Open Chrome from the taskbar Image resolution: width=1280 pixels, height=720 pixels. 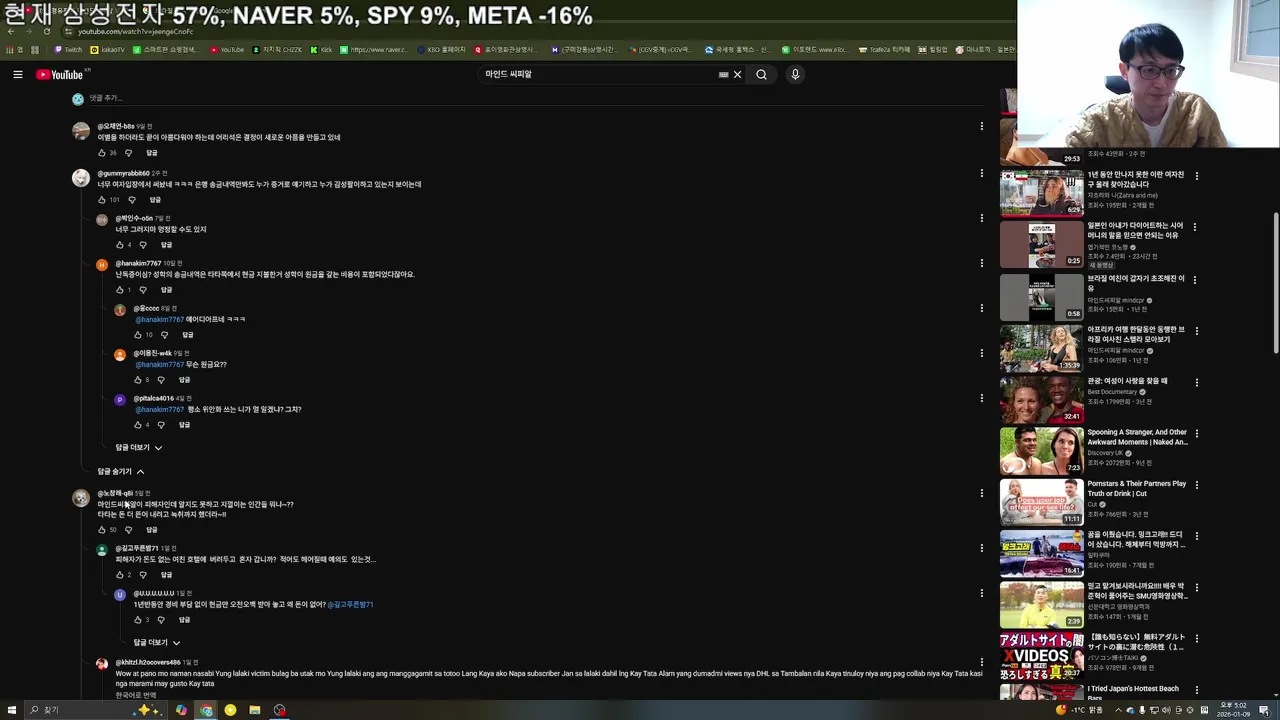tap(206, 710)
